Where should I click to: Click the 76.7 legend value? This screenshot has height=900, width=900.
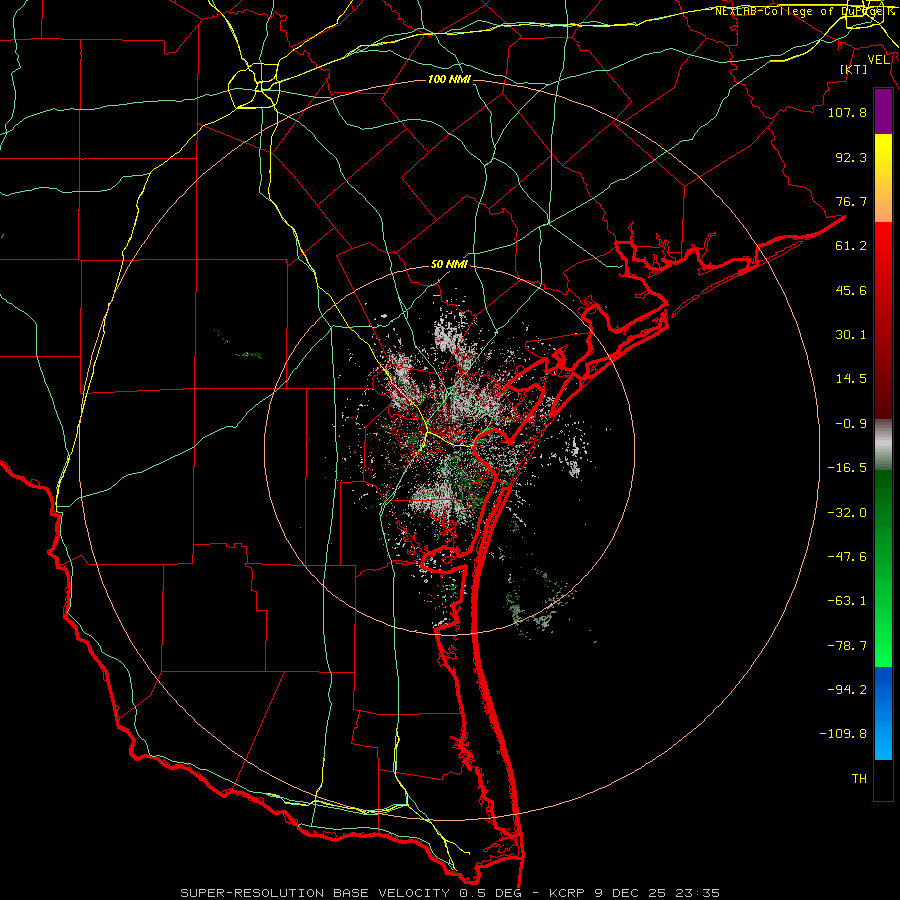[851, 201]
